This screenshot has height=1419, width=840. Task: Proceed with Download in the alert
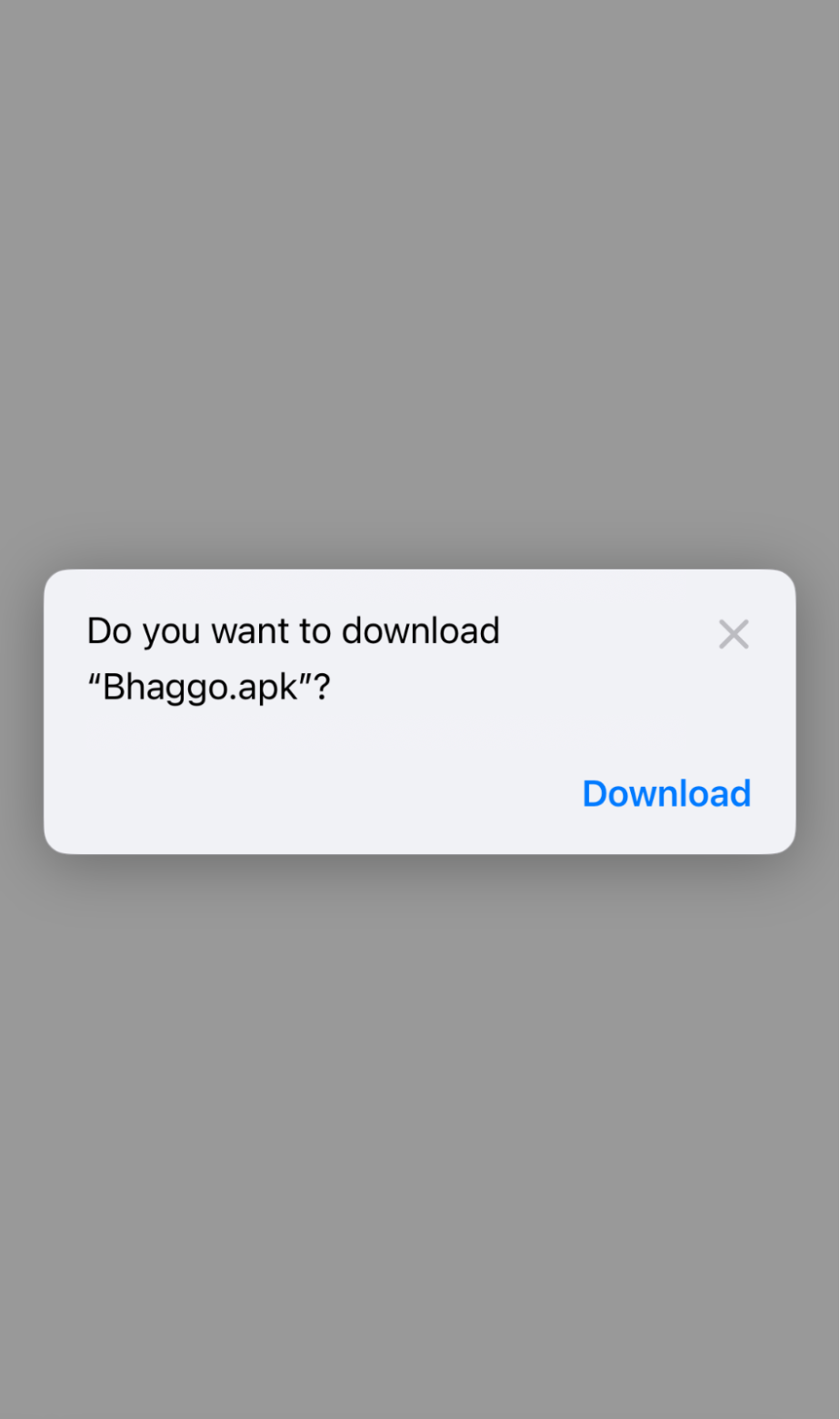(666, 793)
